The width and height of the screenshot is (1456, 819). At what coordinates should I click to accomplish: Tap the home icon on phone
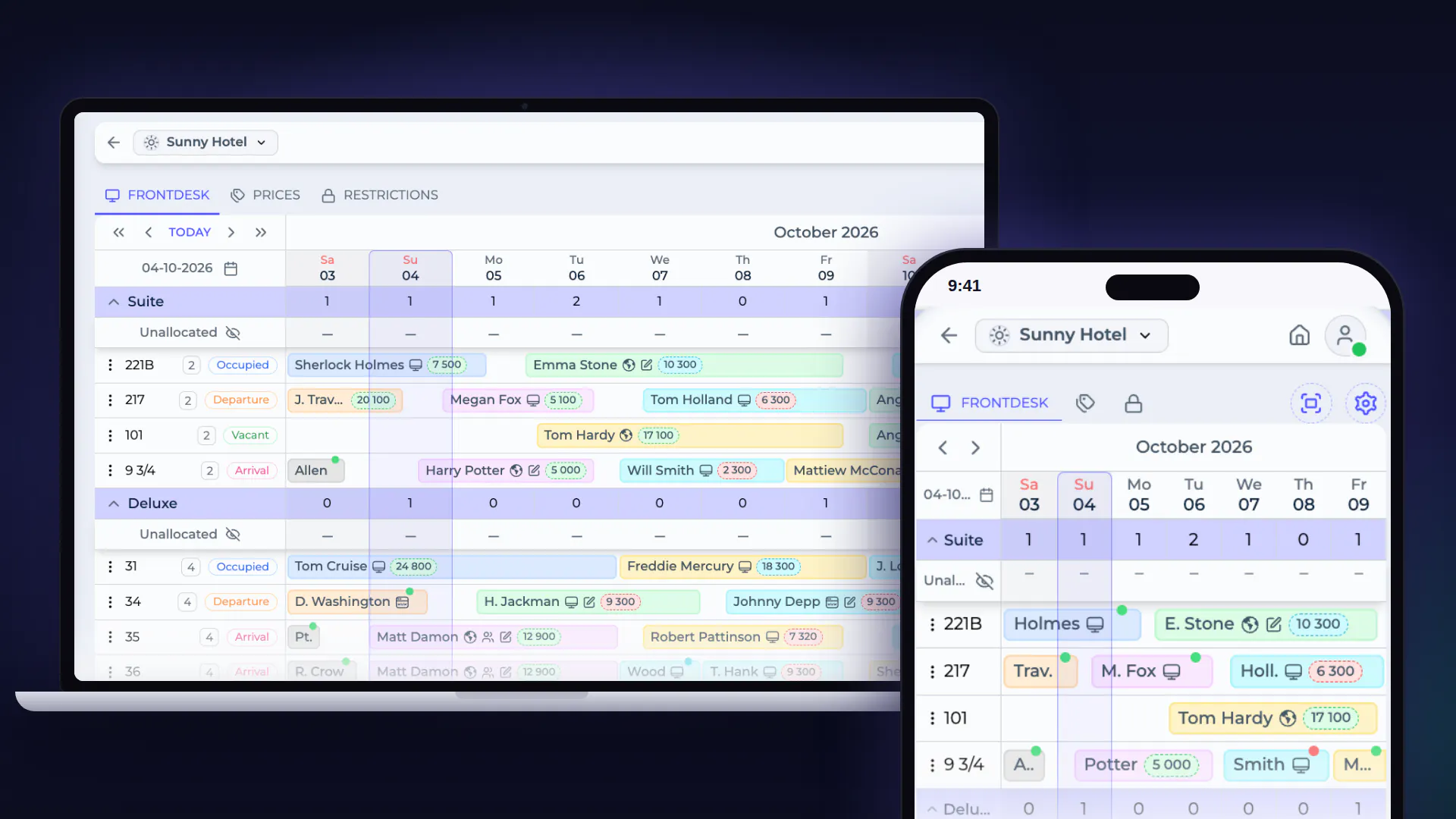point(1299,335)
